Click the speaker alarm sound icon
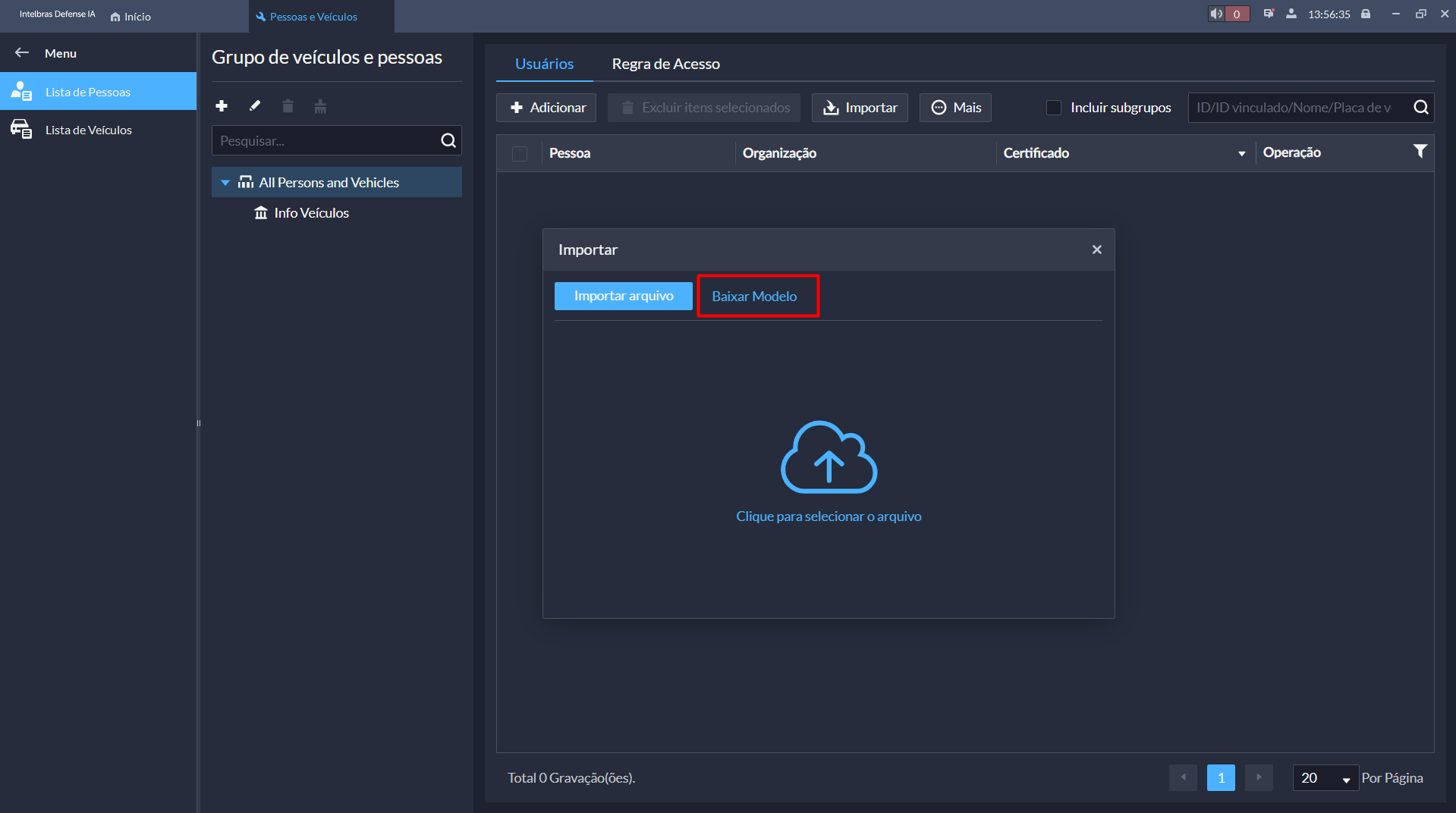1456x813 pixels. click(1216, 14)
